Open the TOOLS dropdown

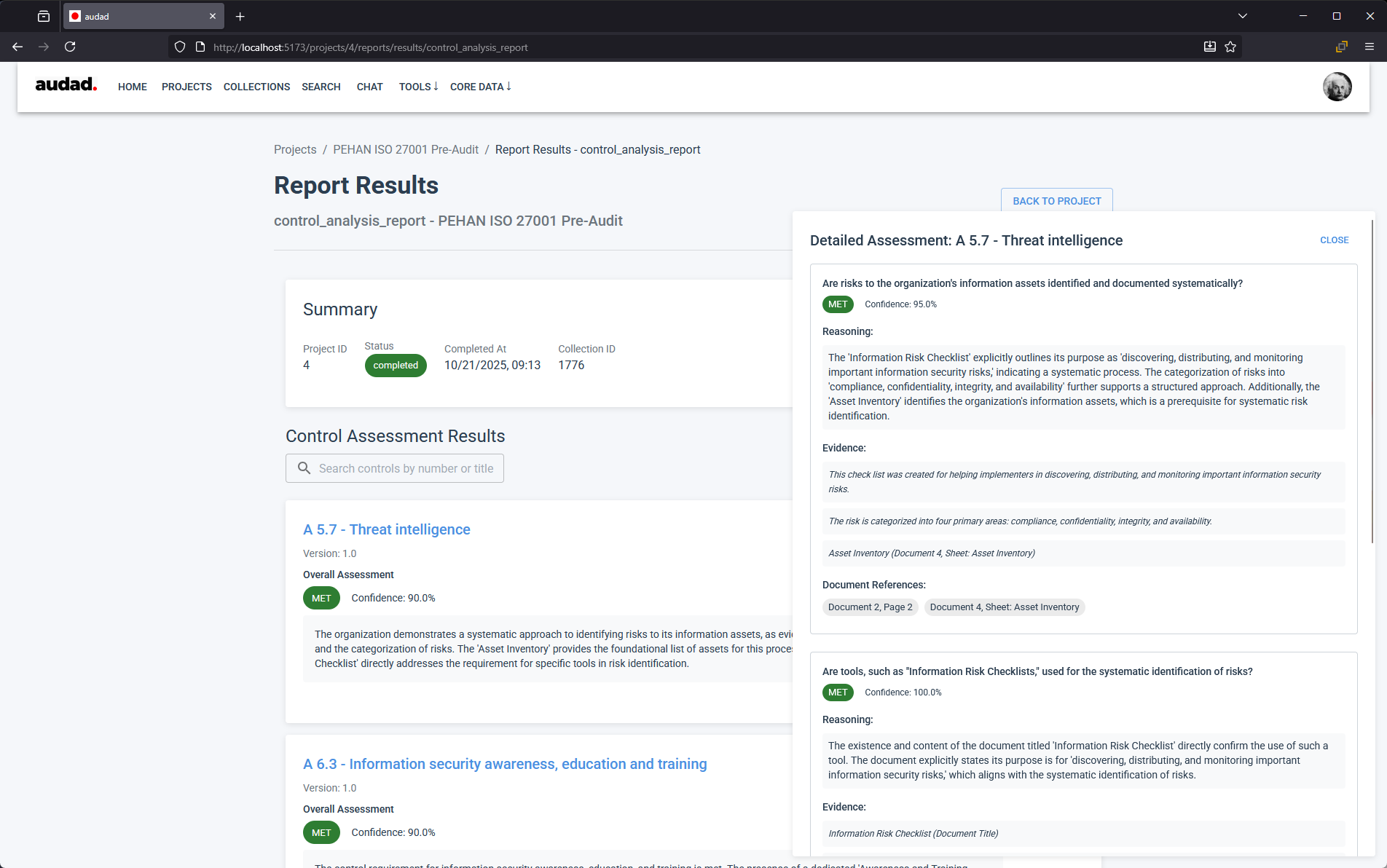tap(418, 87)
